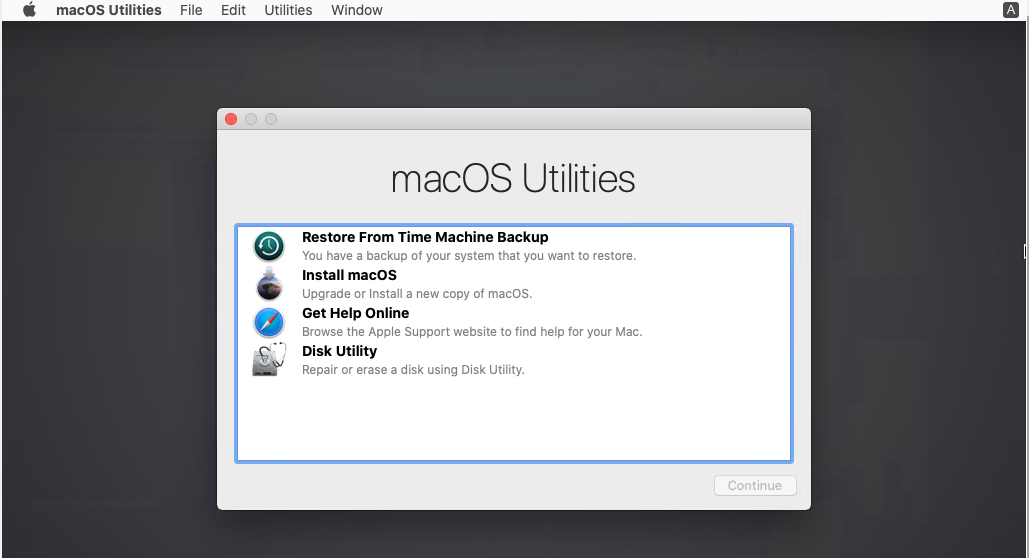1029x558 pixels.
Task: Open the File menu
Action: (x=191, y=10)
